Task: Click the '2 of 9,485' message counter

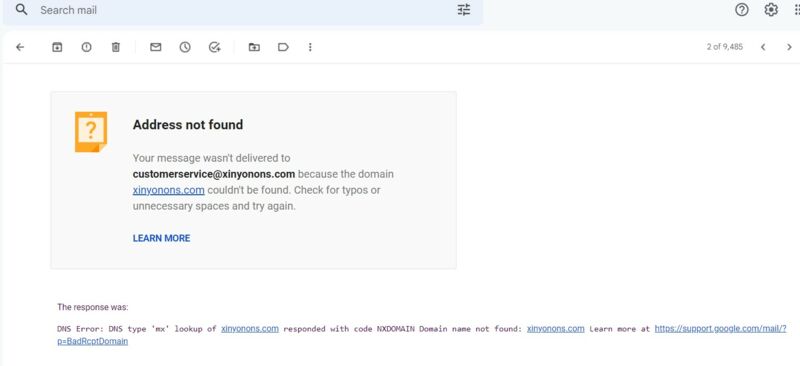Action: [x=724, y=47]
